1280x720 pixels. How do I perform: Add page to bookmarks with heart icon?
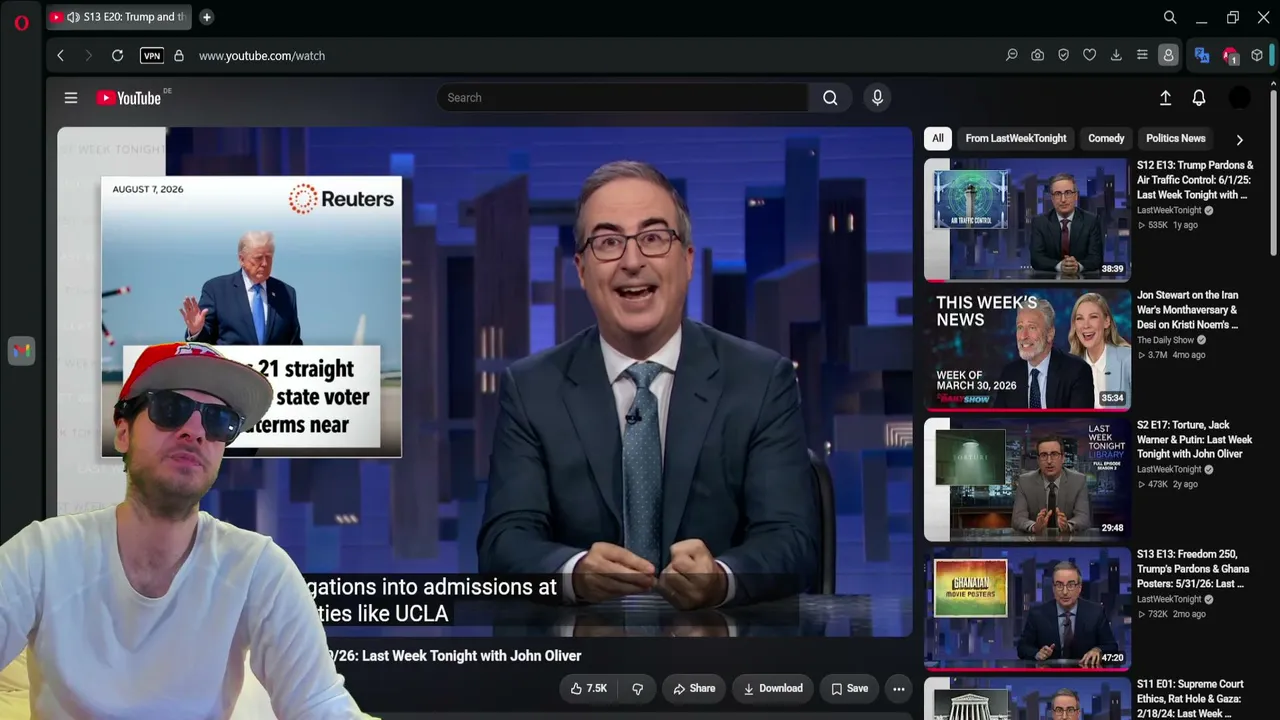pyautogui.click(x=1089, y=56)
